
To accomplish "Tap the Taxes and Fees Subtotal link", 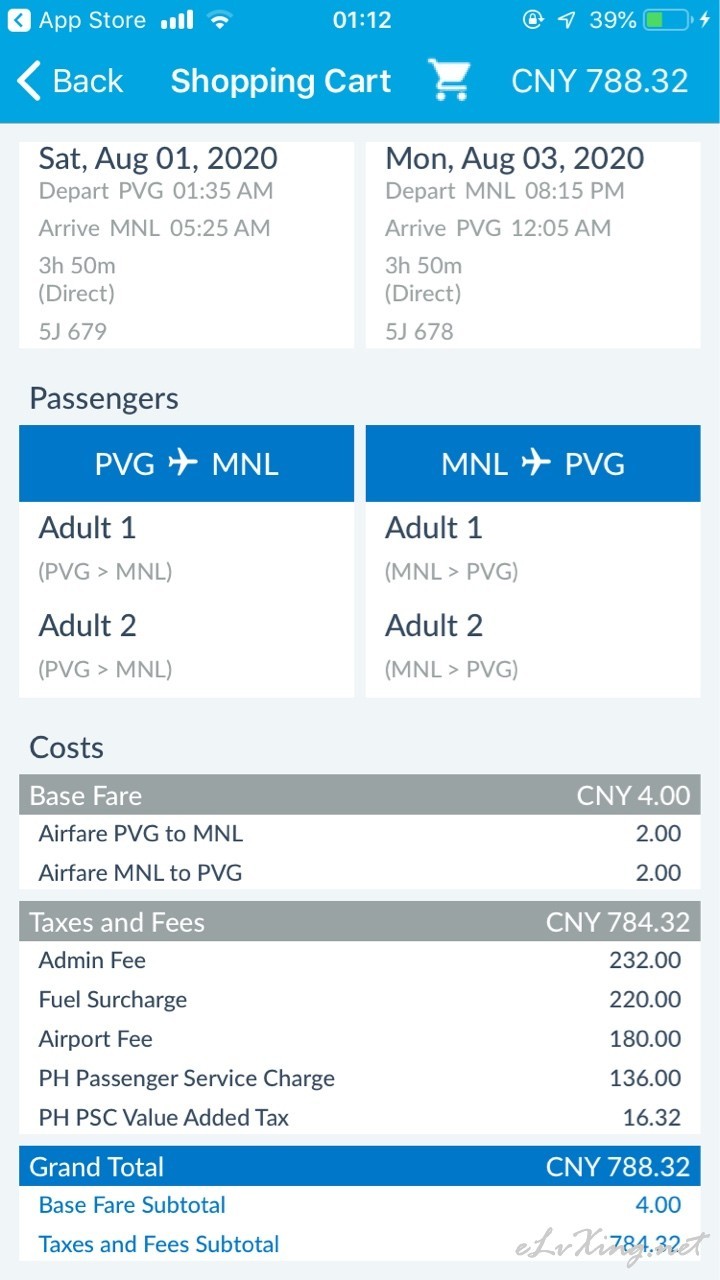I will (159, 1244).
